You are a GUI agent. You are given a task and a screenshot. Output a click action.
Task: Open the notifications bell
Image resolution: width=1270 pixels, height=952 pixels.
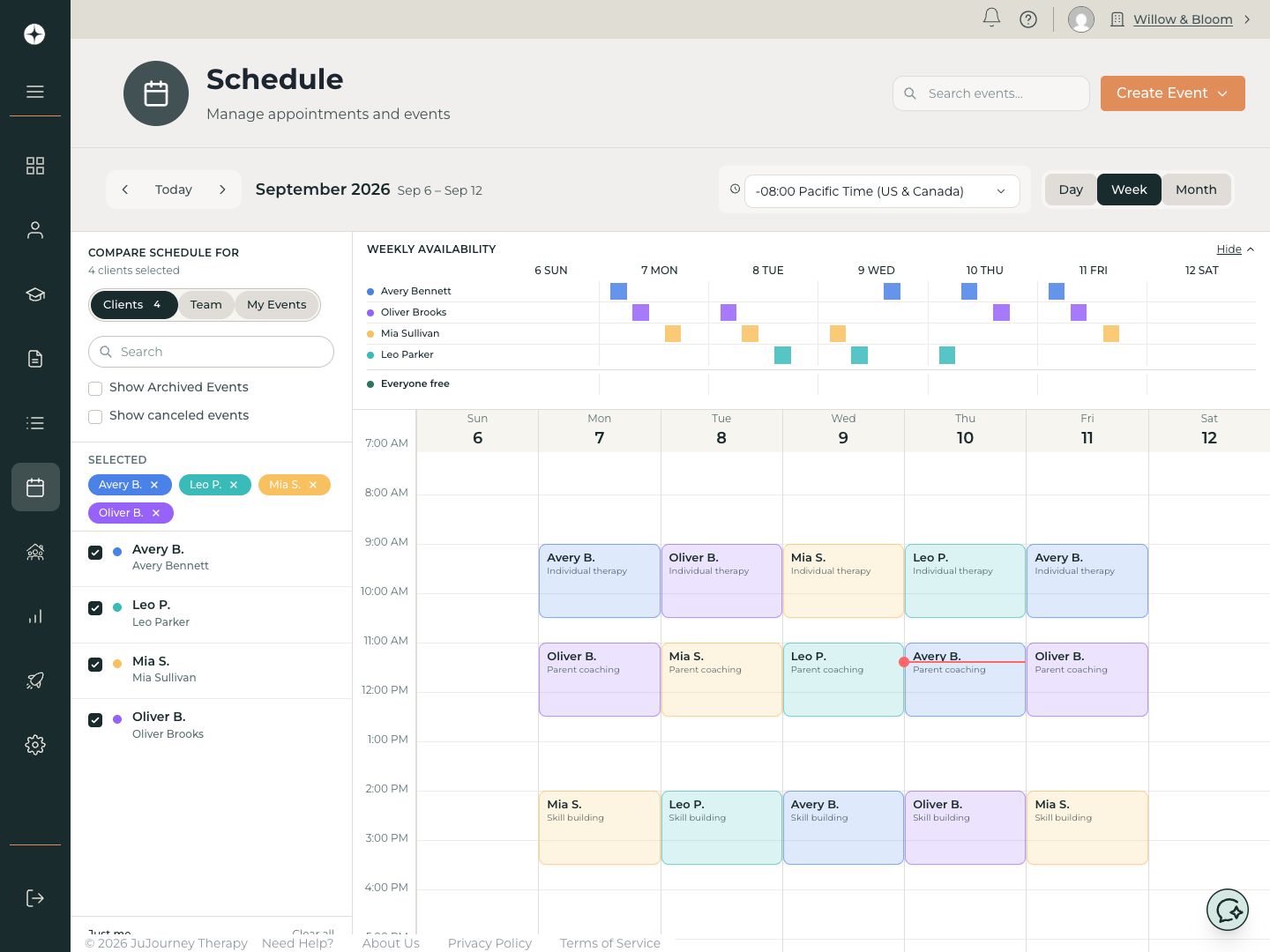coord(991,19)
